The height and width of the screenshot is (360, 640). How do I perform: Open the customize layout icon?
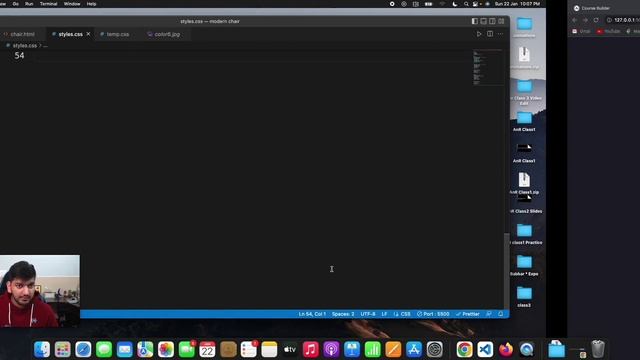pos(501,21)
